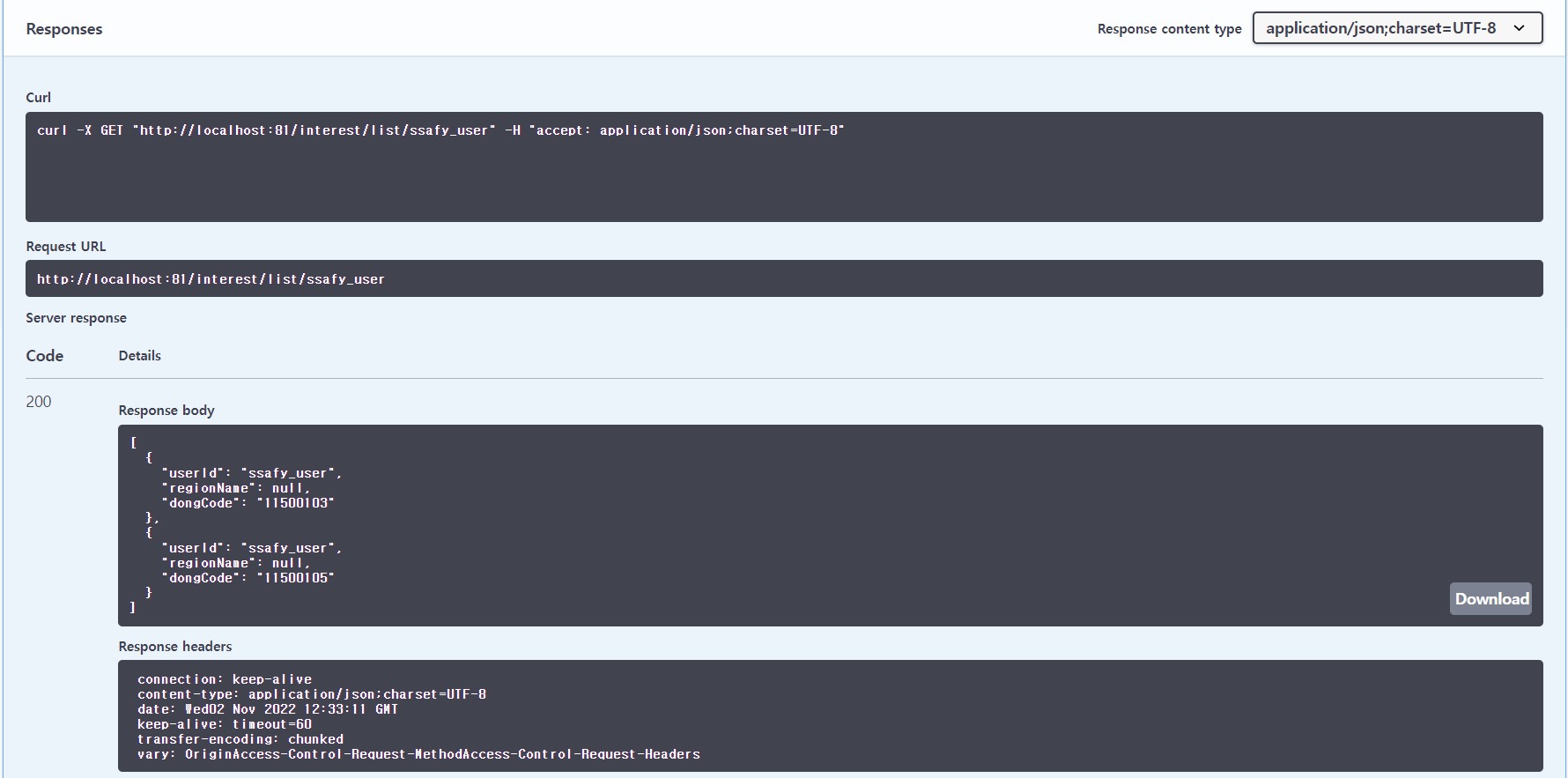Click the dongCode 11500103 line

tap(248, 503)
